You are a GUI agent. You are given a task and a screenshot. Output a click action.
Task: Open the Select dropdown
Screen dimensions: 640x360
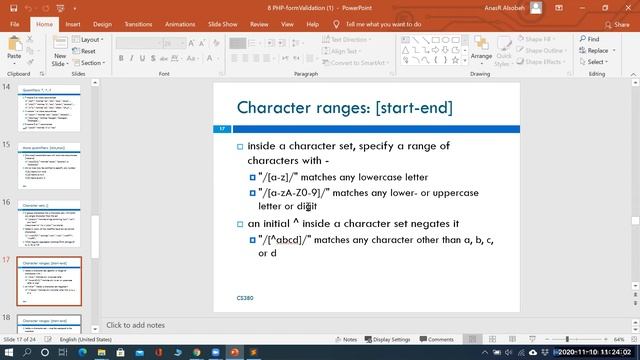coord(594,62)
